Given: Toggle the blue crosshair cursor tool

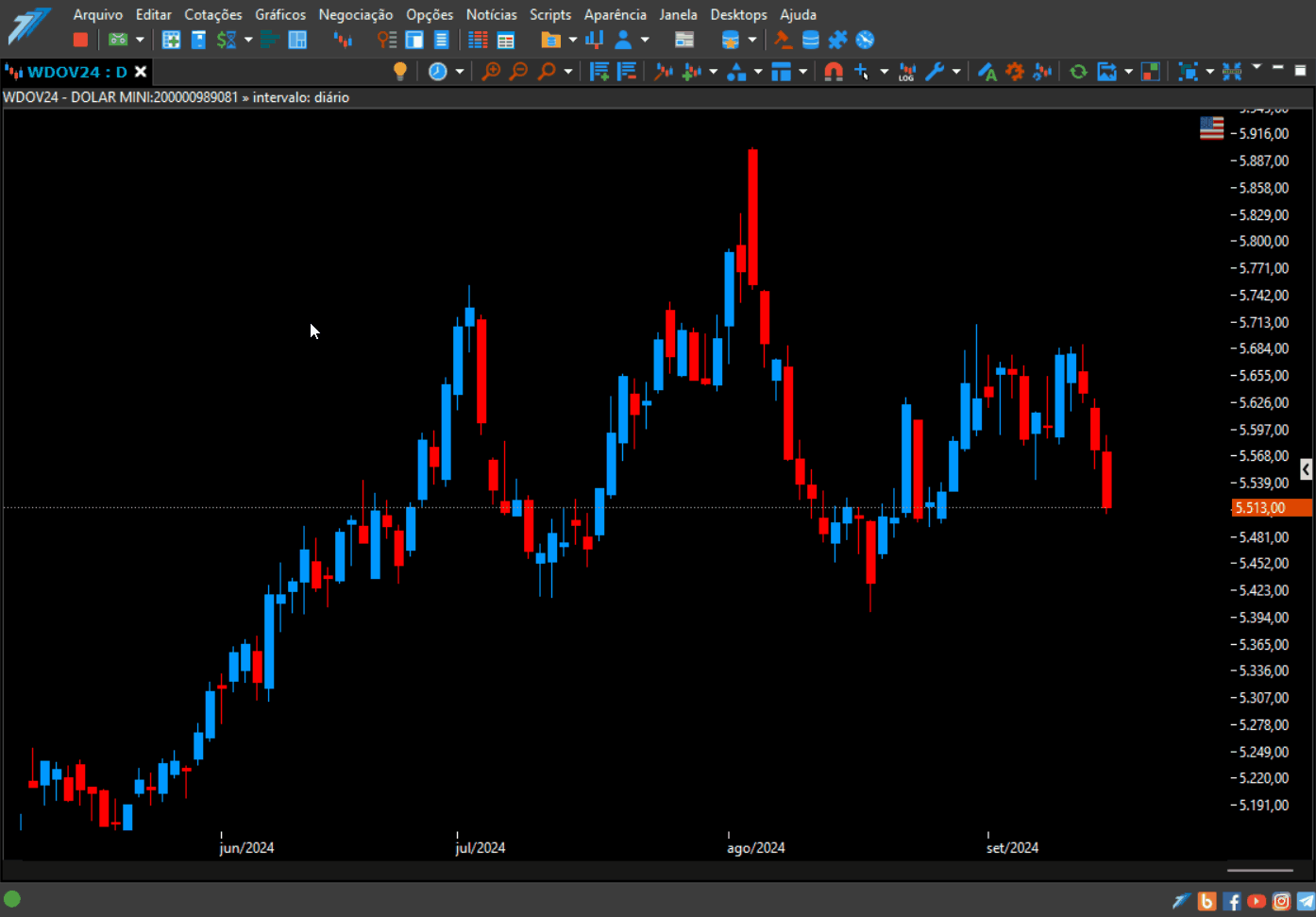Looking at the screenshot, I should tap(861, 72).
